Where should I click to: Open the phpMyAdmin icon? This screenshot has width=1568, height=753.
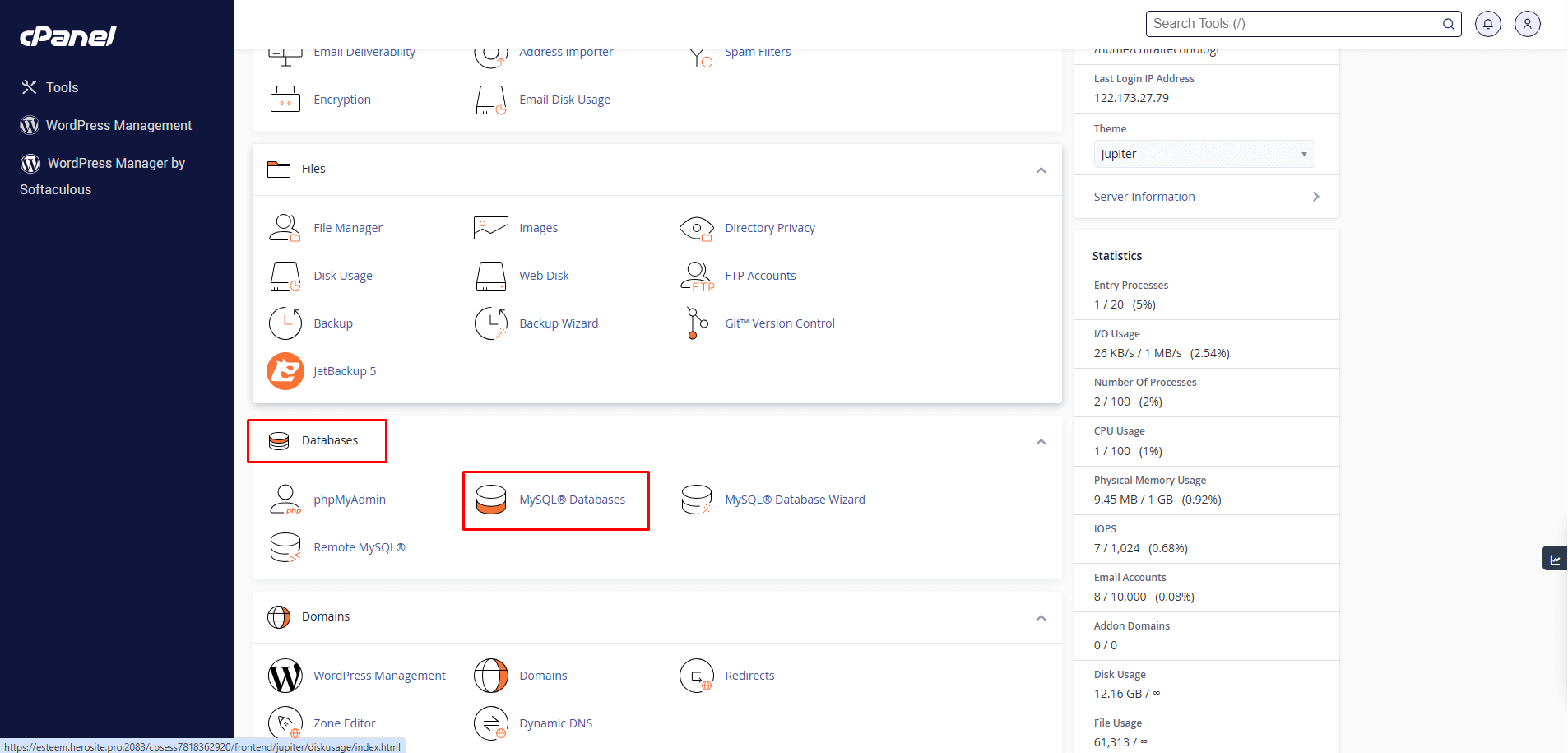point(285,500)
